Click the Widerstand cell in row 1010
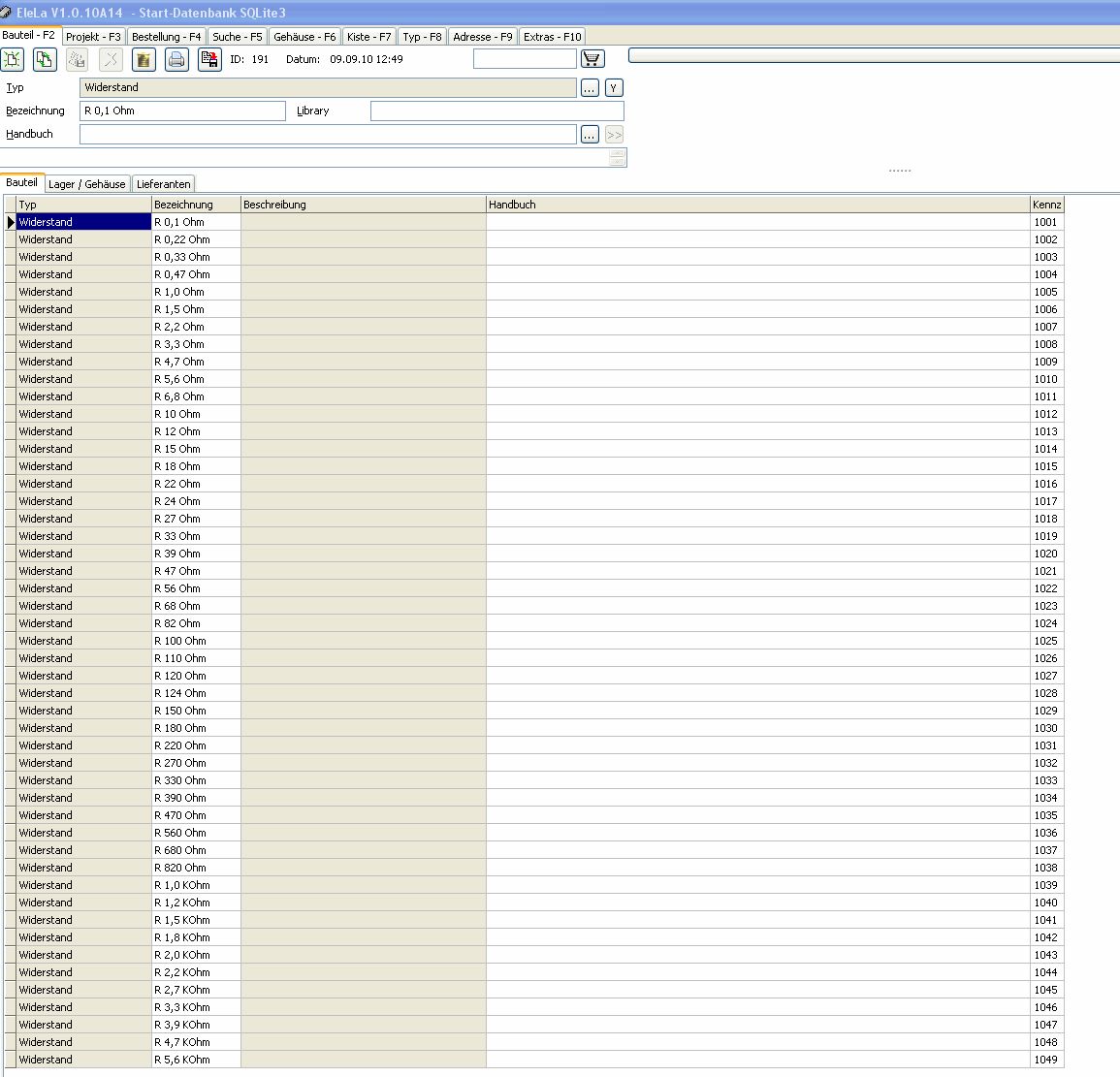This screenshot has height=1077, width=1120. click(83, 378)
